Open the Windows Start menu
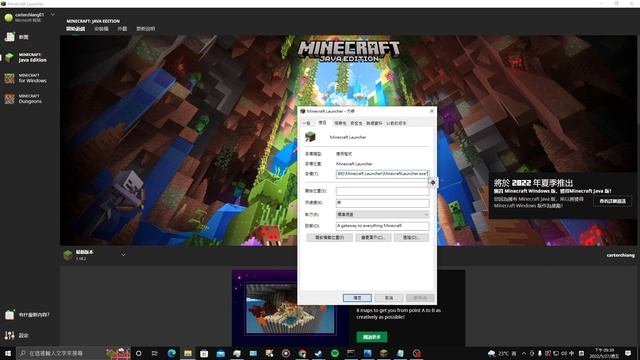 pyautogui.click(x=8, y=353)
